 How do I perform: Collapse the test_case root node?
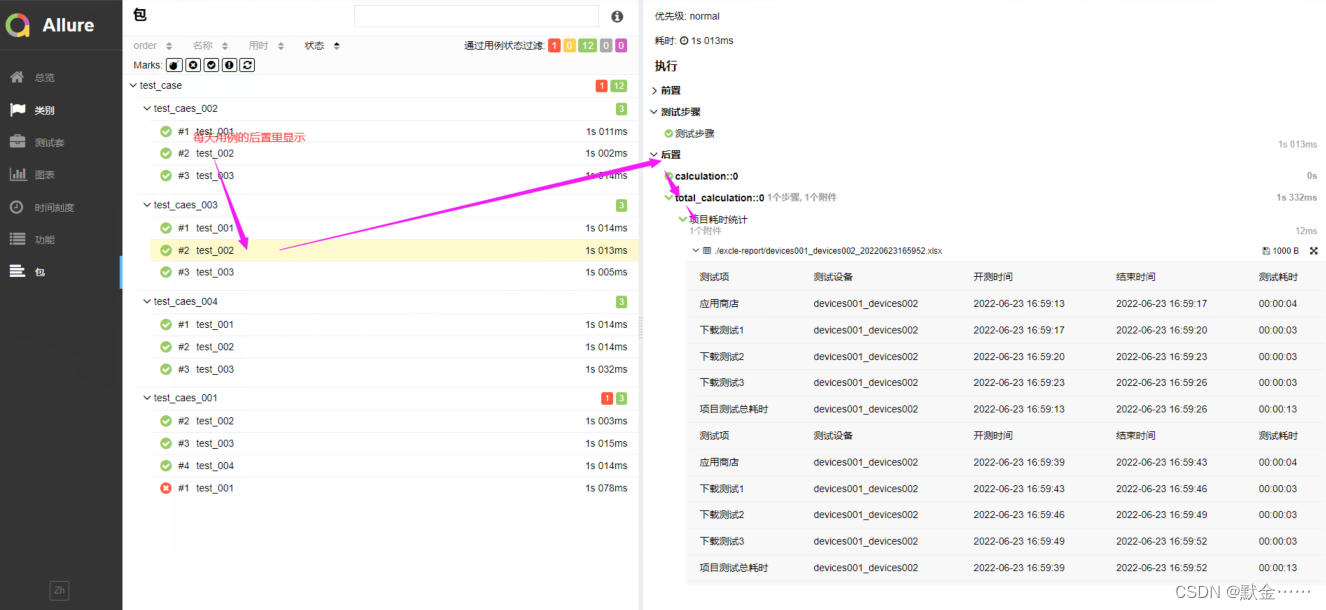[134, 86]
